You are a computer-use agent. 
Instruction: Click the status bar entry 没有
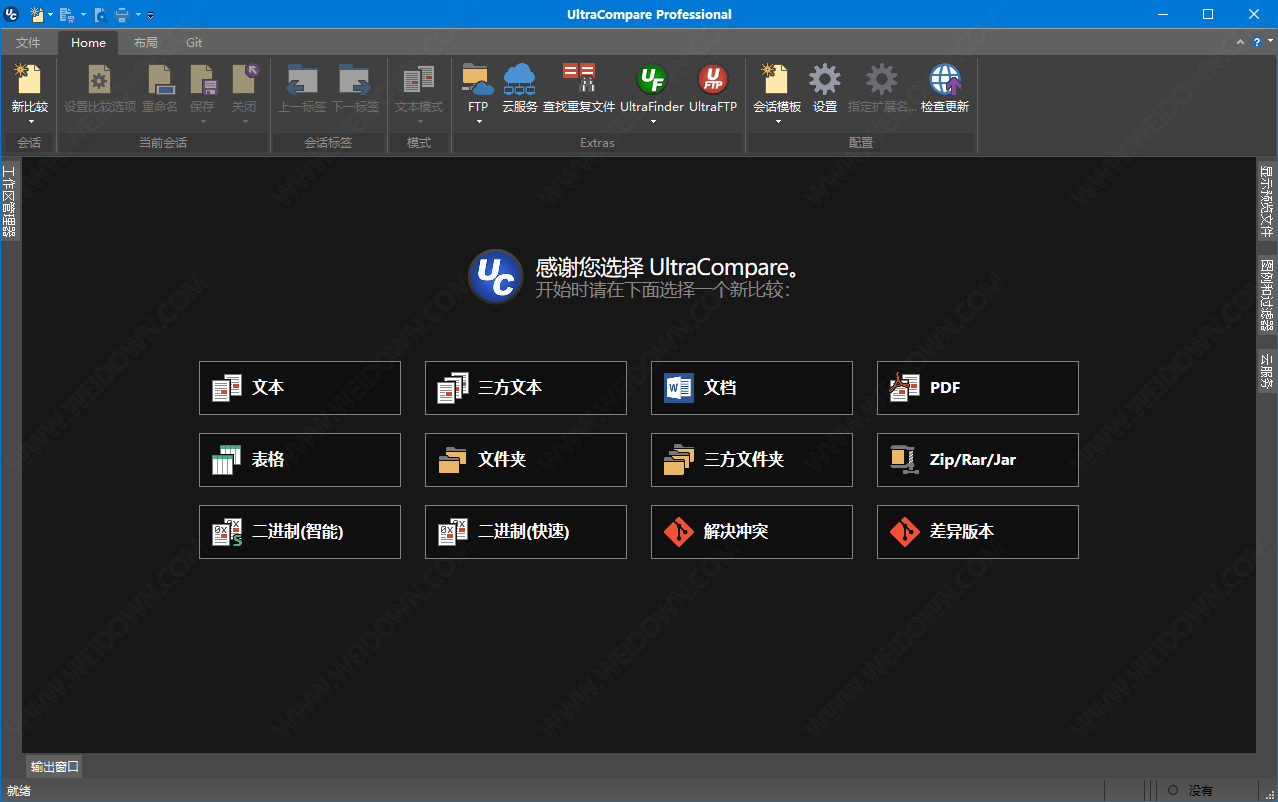coord(1201,791)
